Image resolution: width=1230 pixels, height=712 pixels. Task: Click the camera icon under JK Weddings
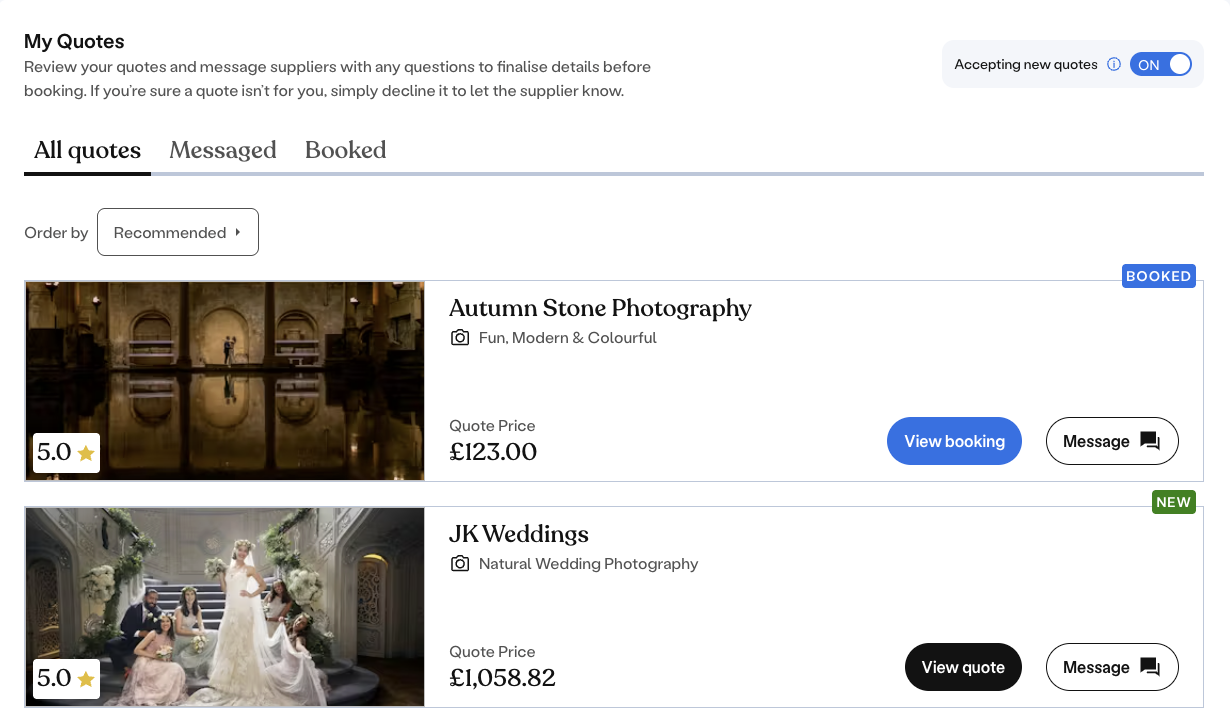460,564
